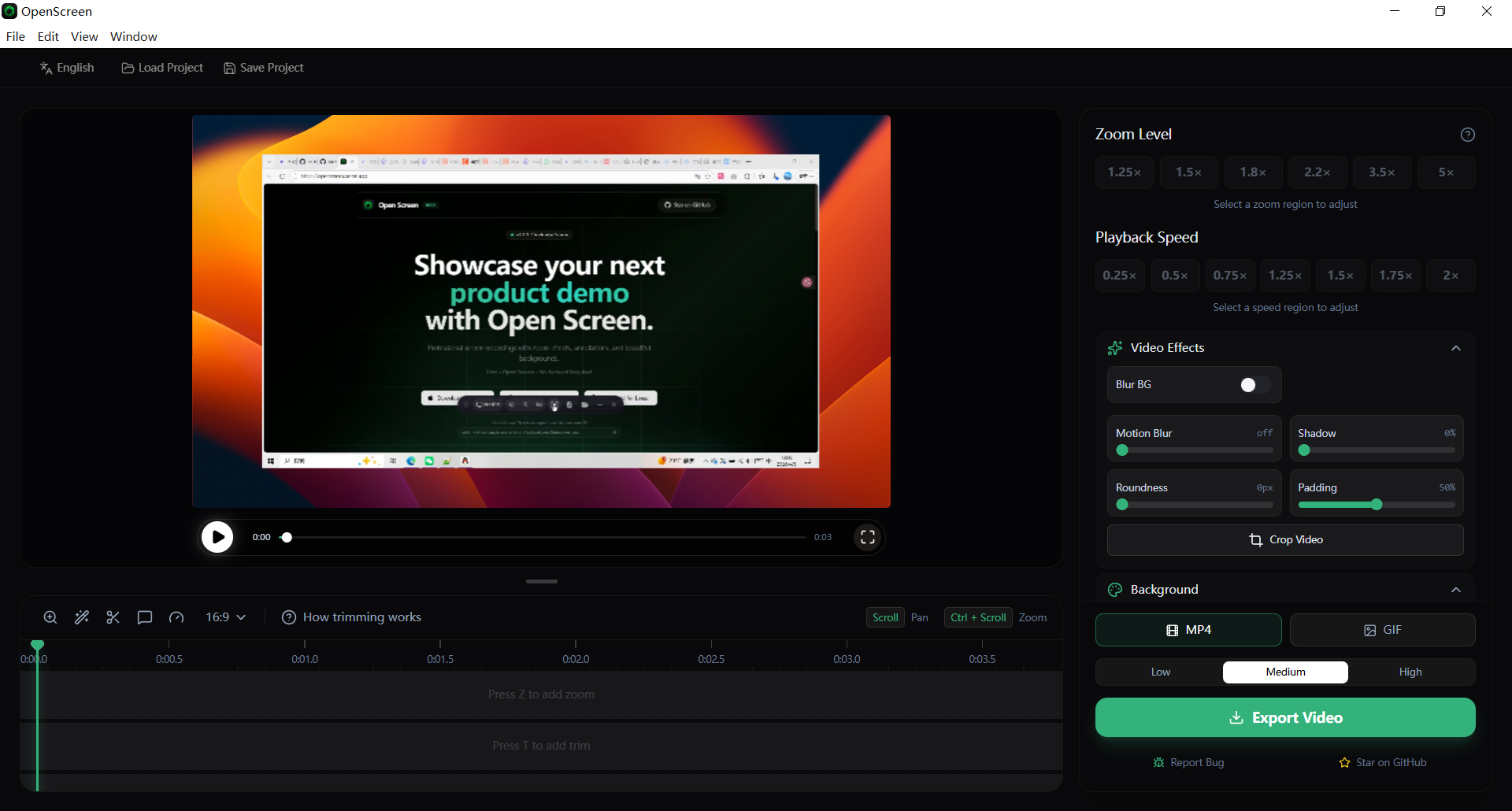
Task: Click the Scroll mode label
Action: 885,618
